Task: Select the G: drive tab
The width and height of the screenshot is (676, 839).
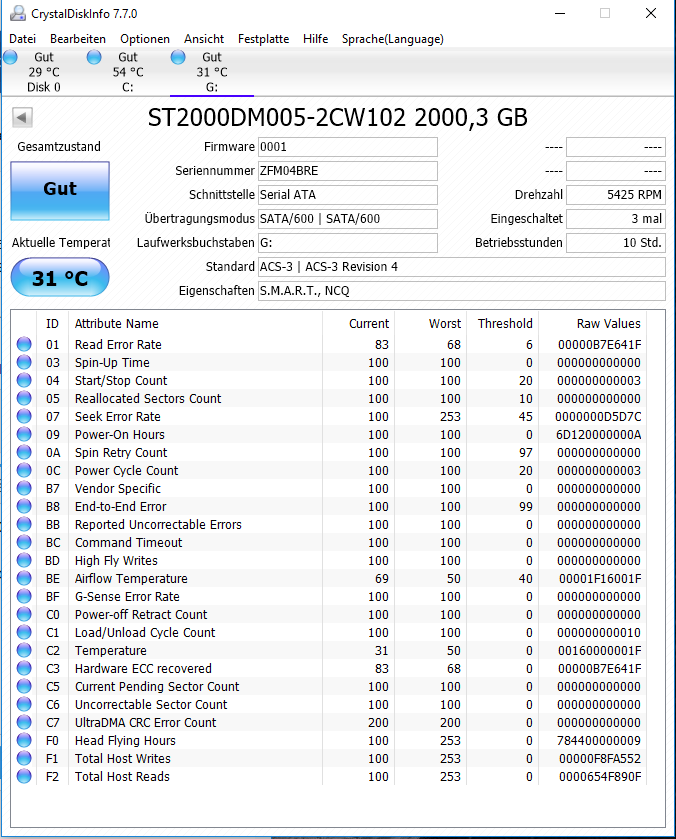Action: click(212, 72)
